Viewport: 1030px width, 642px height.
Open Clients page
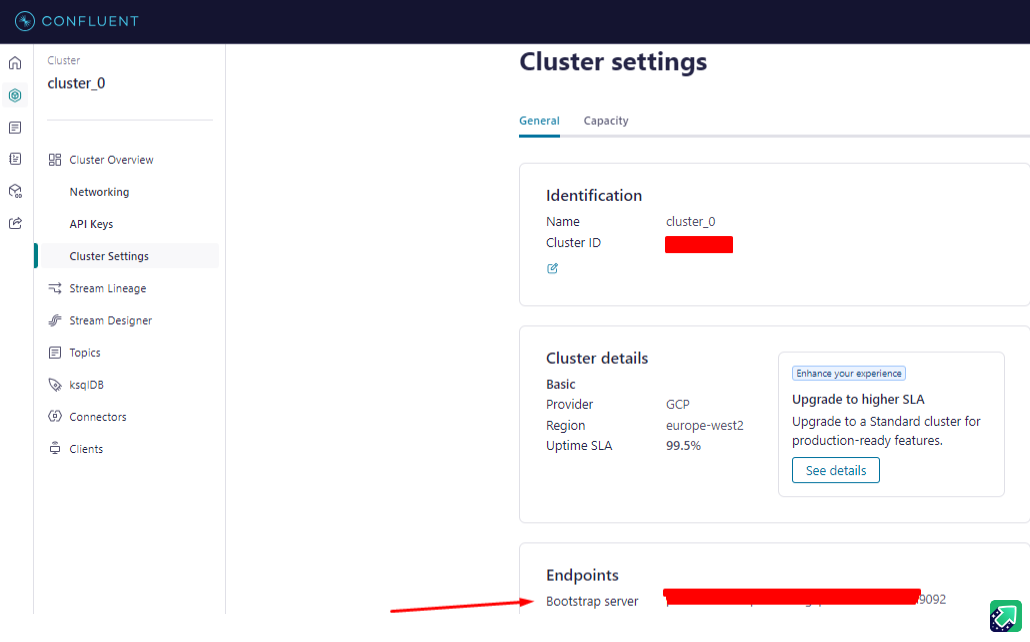pos(86,449)
